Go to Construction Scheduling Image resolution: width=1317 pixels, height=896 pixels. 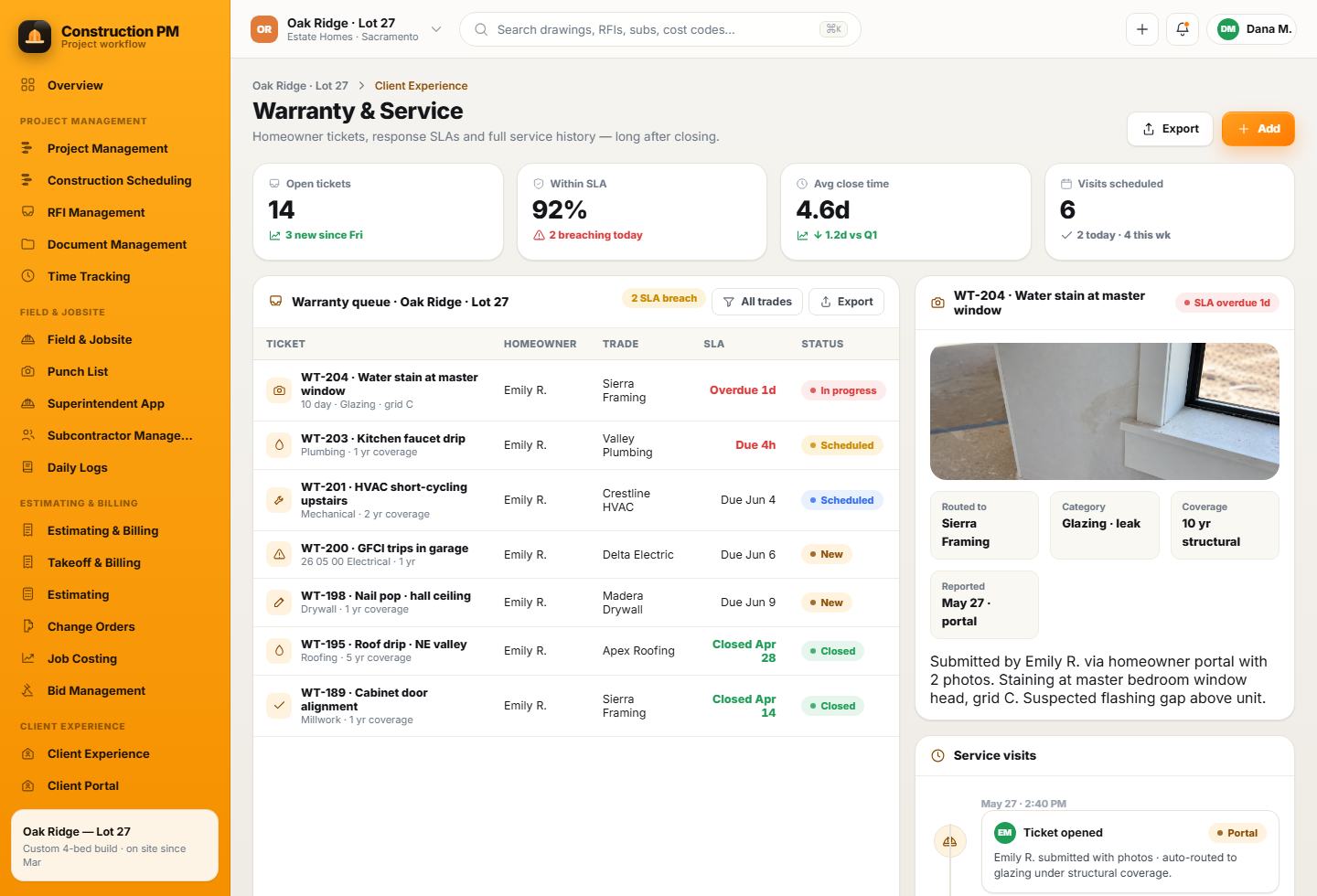click(115, 180)
